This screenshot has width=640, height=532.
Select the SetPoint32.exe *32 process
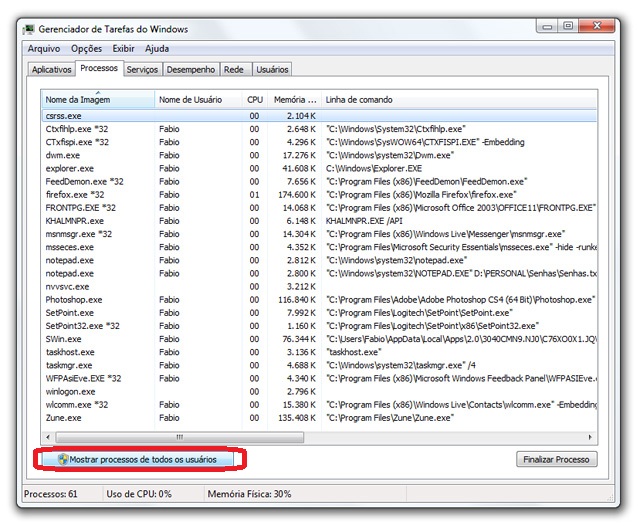(x=319, y=326)
